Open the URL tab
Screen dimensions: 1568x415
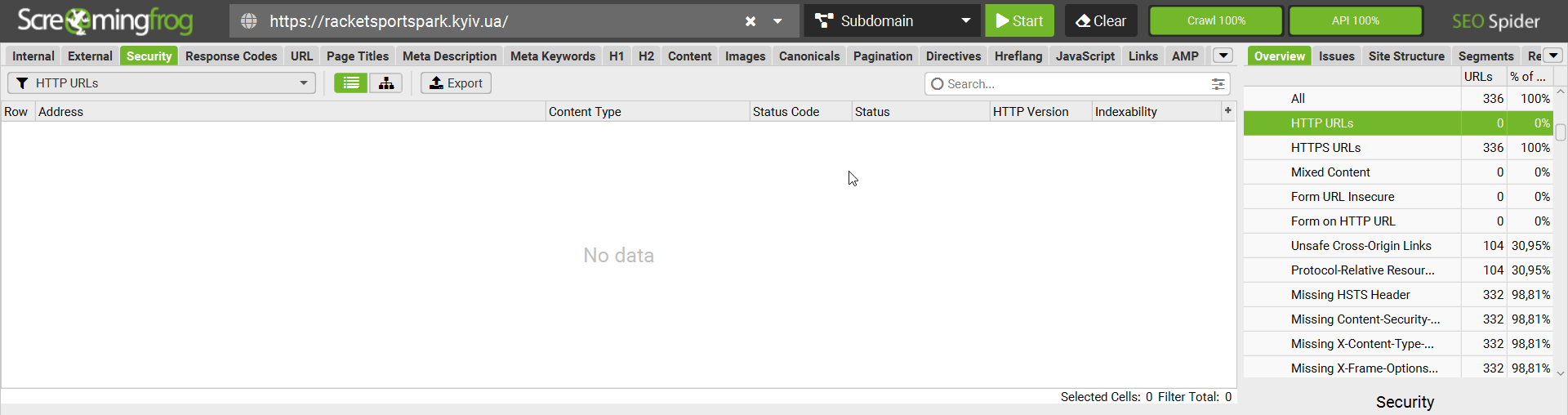pos(301,56)
